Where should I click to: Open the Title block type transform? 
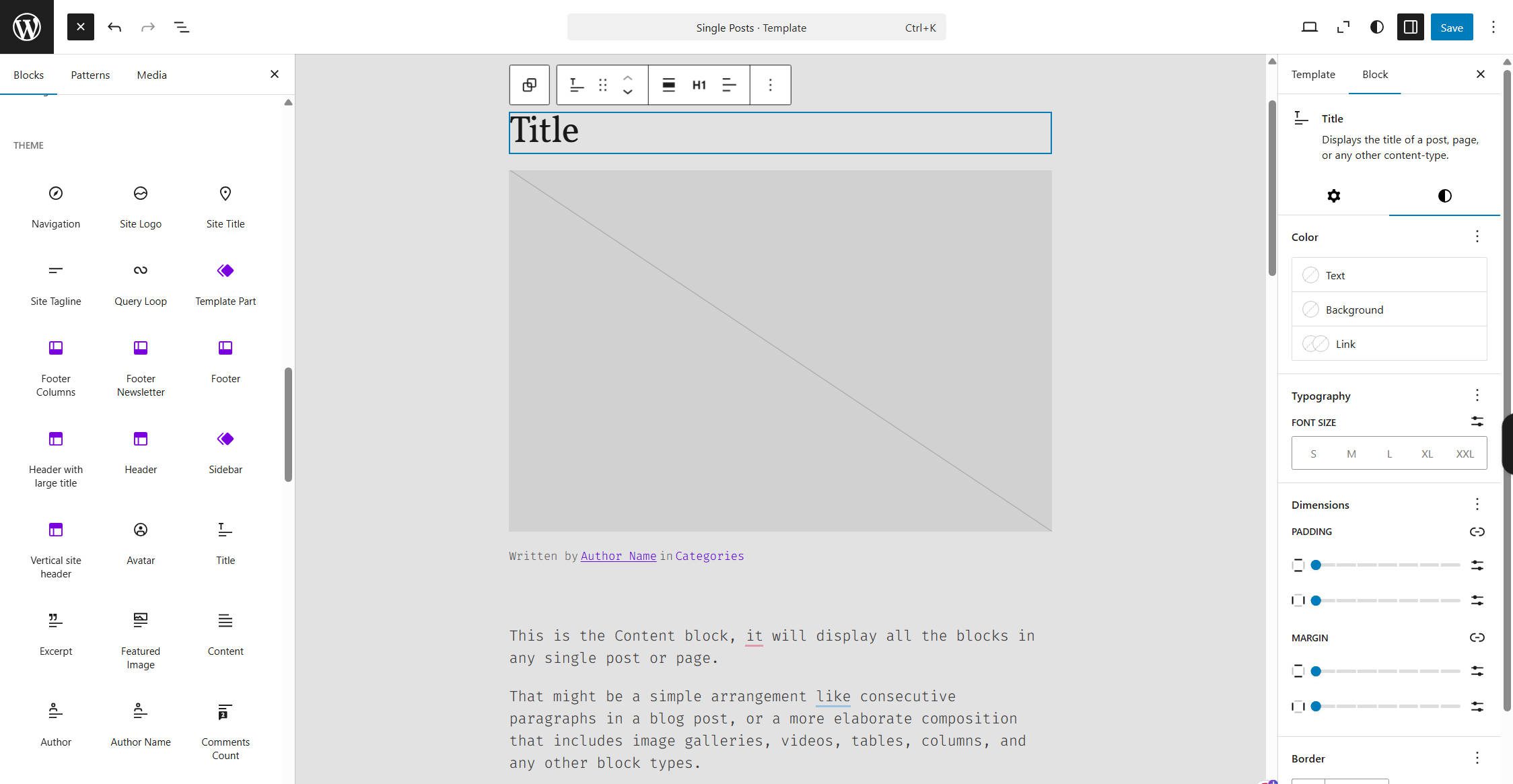(577, 85)
